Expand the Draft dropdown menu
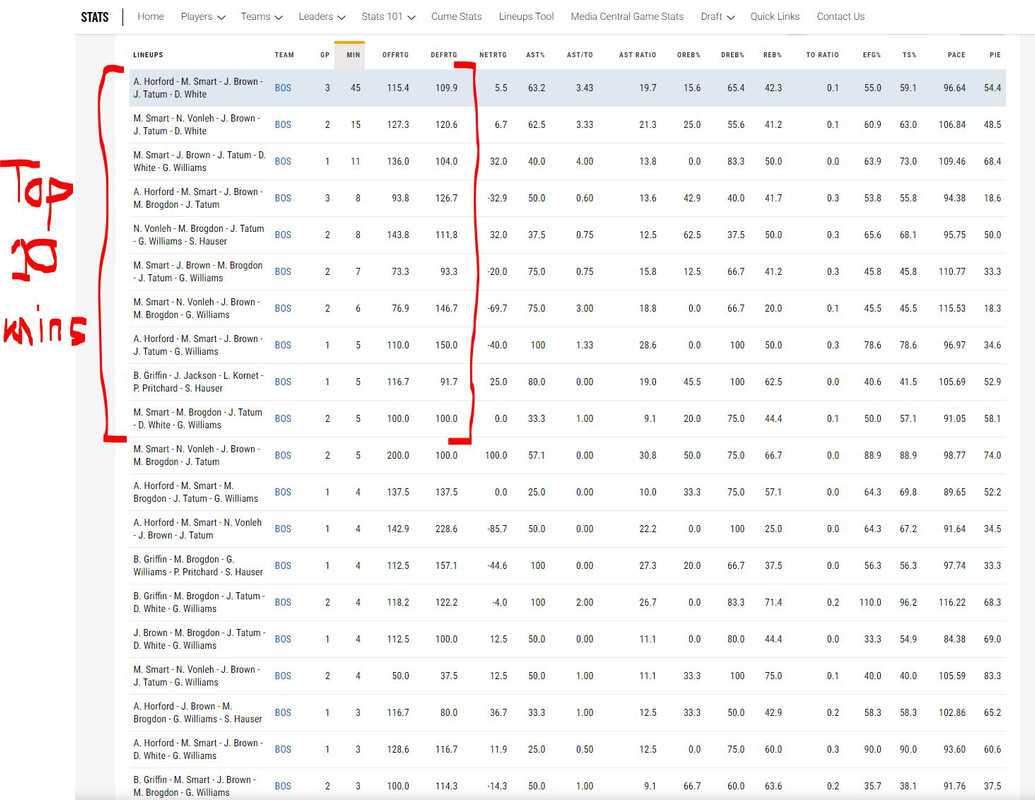The height and width of the screenshot is (800, 1035). (718, 17)
